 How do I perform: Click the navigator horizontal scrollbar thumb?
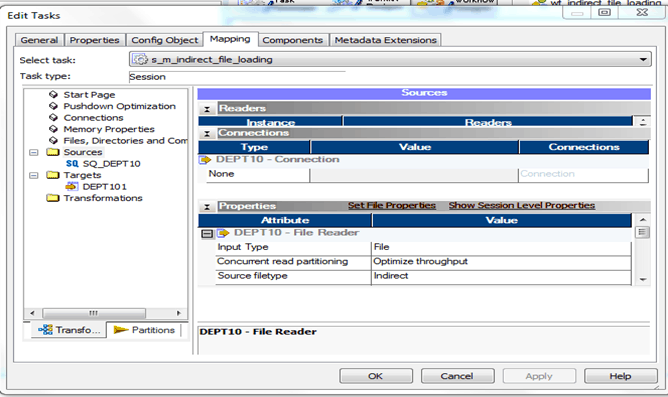click(x=94, y=313)
